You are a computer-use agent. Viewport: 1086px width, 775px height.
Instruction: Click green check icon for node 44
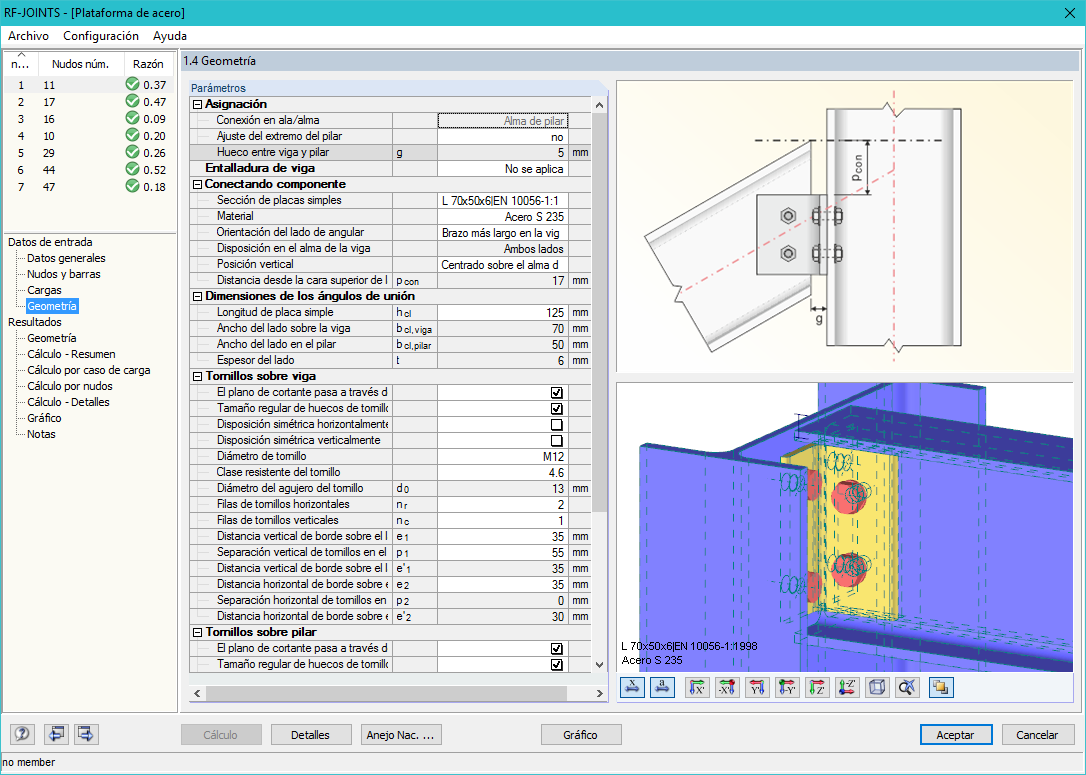tap(132, 169)
